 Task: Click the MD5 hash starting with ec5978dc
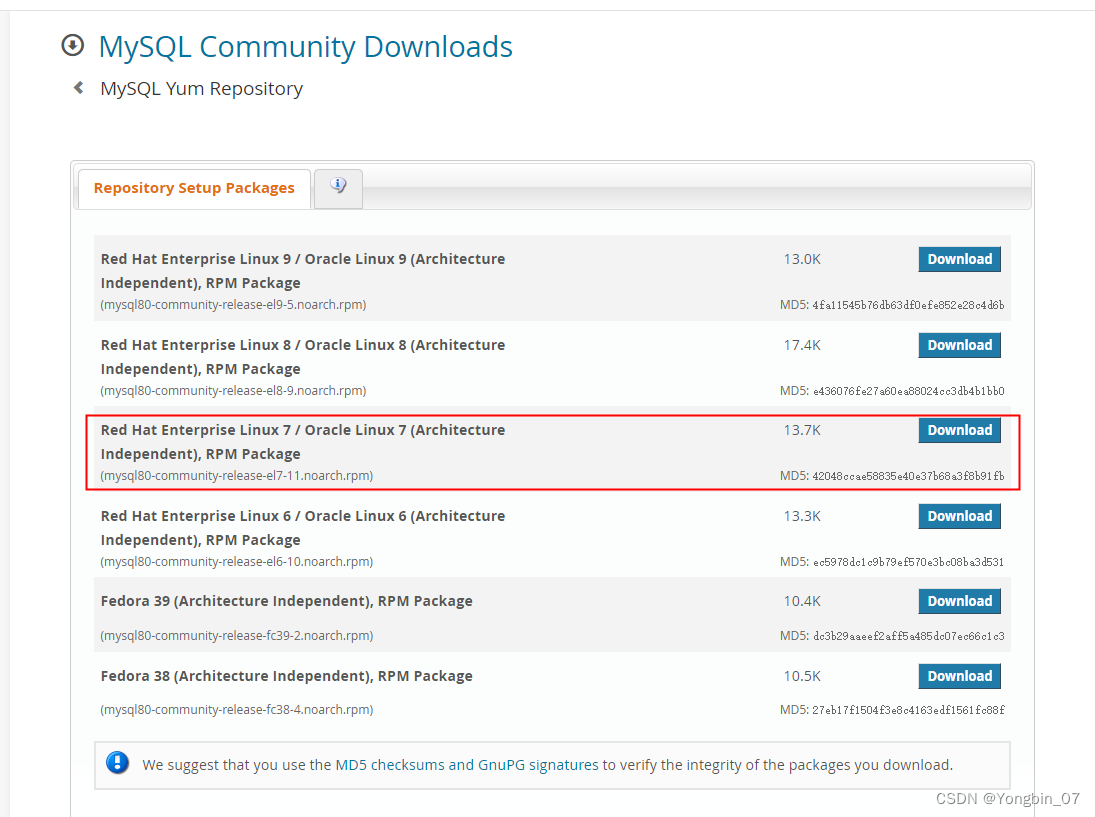[909, 562]
